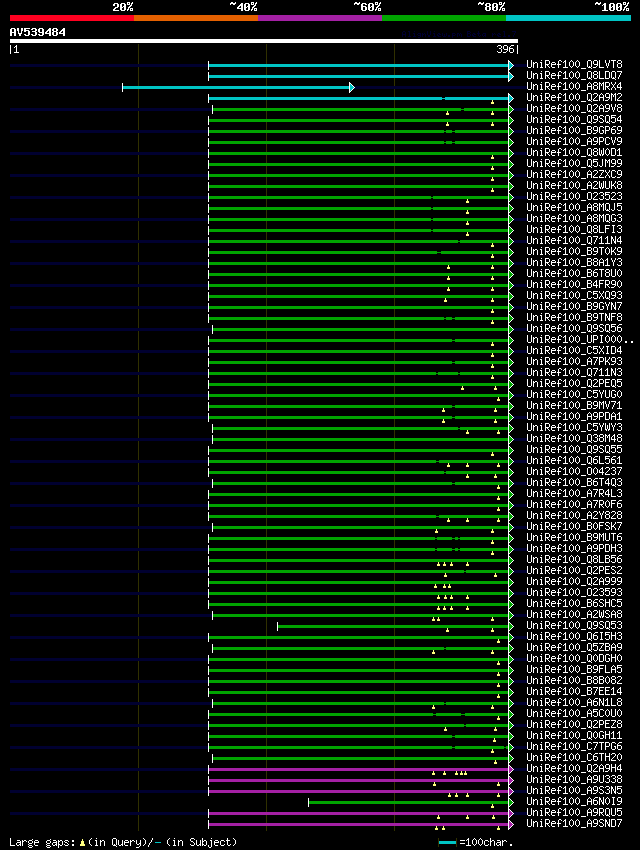Click the UniRef100_Q8W0D1 label
The width and height of the screenshot is (640, 850).
click(x=574, y=152)
